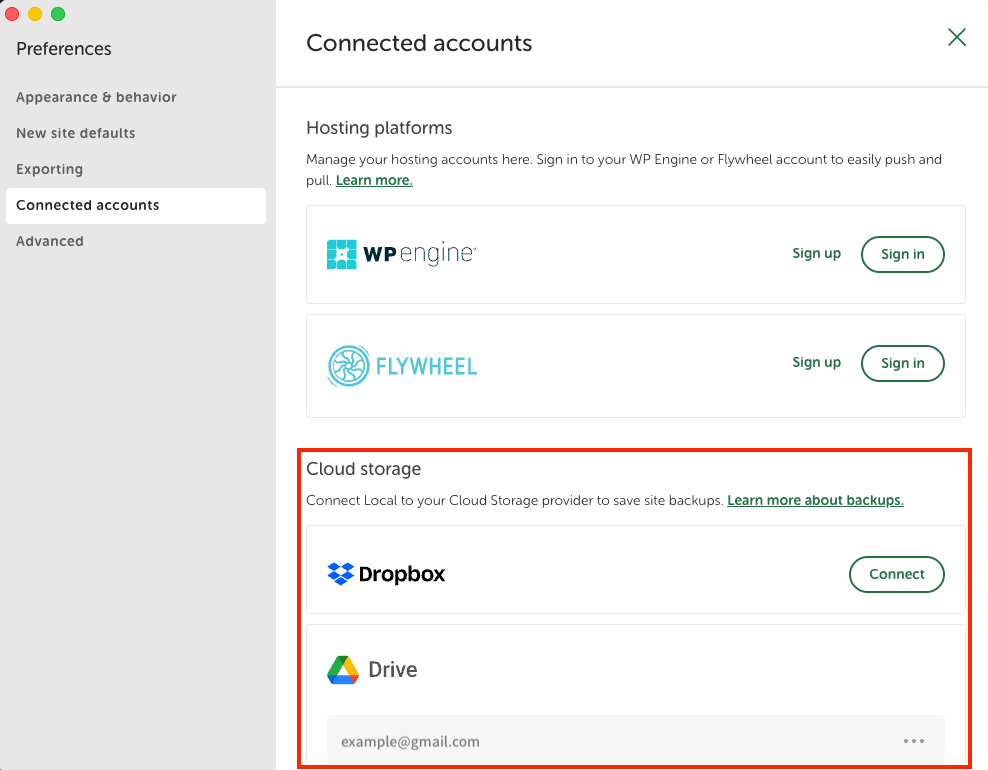Open the three-dot menu for example@gmail.com

914,741
